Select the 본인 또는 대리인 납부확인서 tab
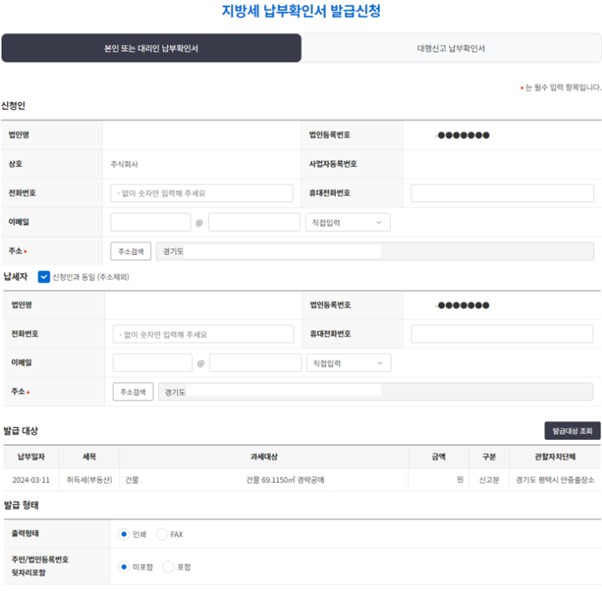 coord(151,48)
